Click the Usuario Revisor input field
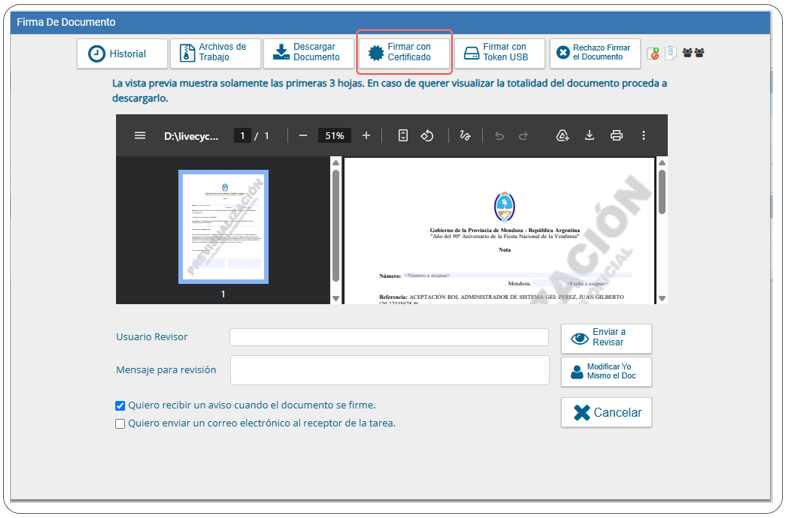 pos(389,337)
